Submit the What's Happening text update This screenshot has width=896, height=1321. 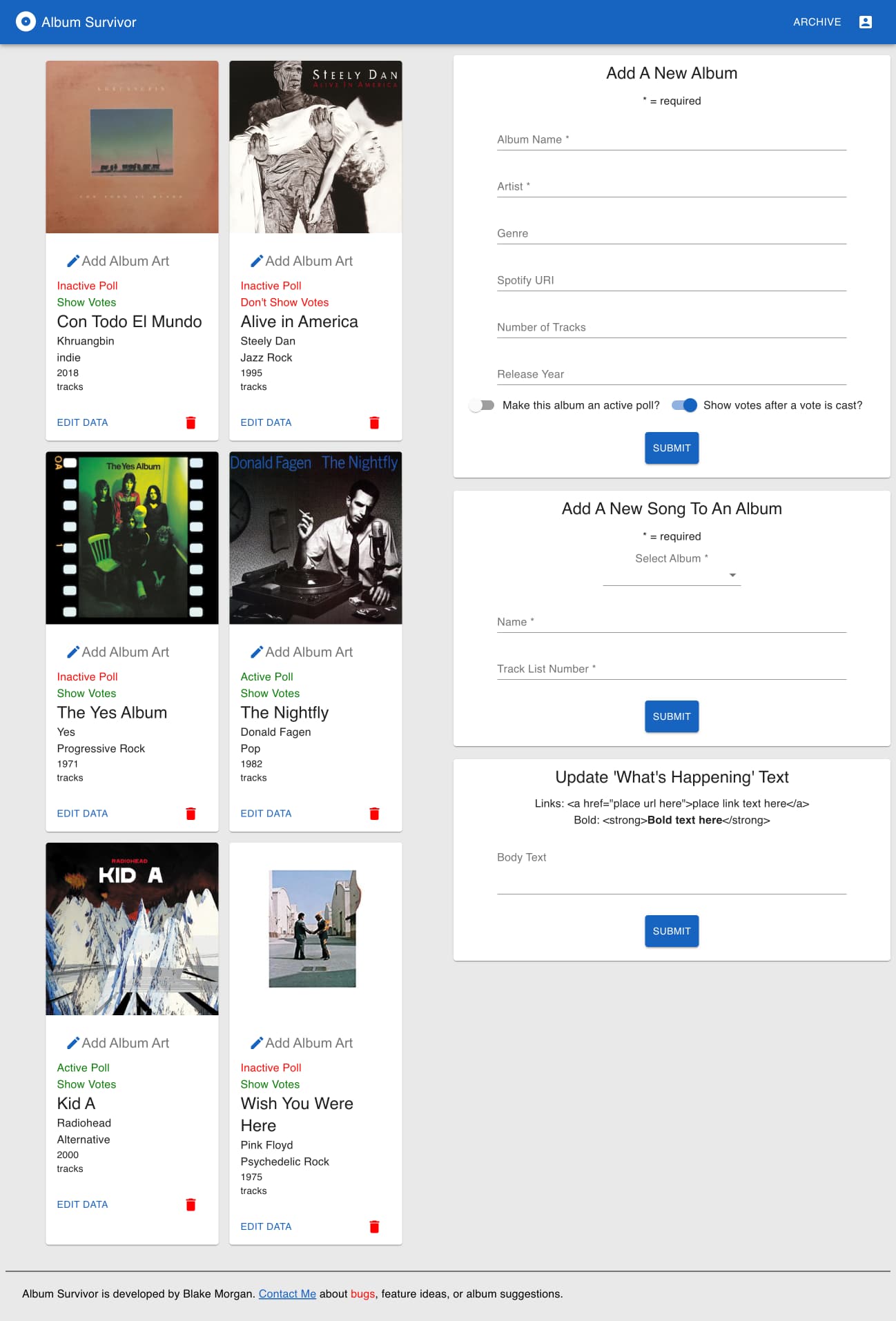point(672,931)
